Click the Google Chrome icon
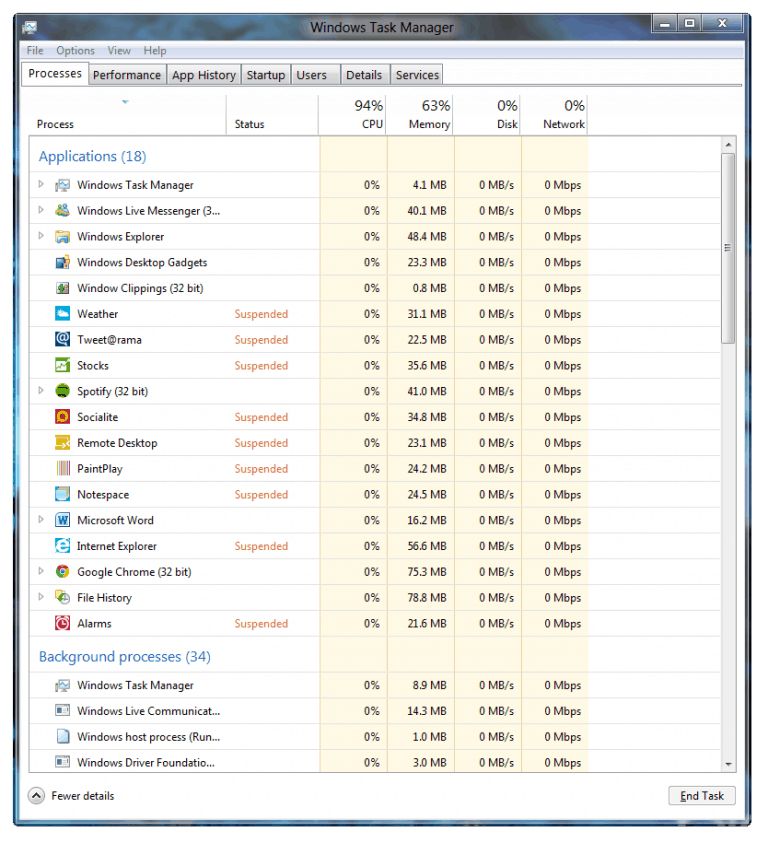The height and width of the screenshot is (843, 768). [x=62, y=572]
